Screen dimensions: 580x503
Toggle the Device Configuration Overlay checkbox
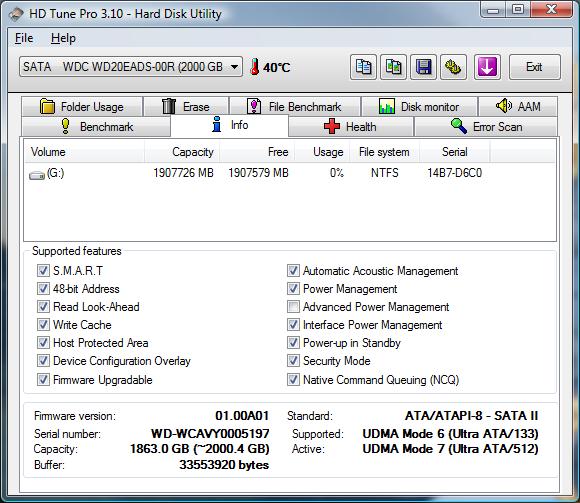click(43, 361)
